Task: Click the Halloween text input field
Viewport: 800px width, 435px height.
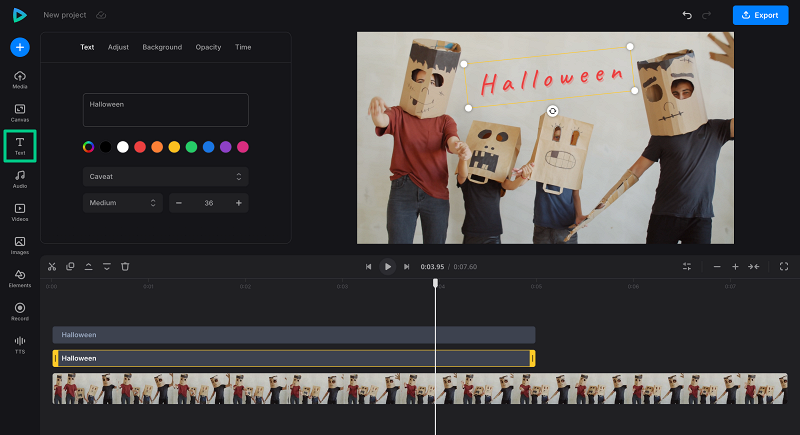Action: pos(166,110)
